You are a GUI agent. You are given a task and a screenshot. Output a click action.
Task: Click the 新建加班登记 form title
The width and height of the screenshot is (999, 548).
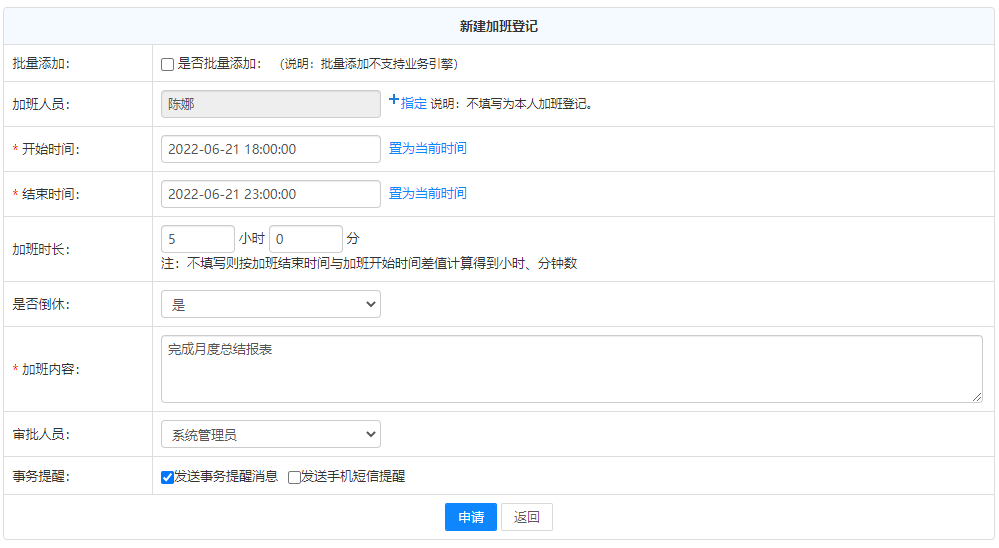coord(499,27)
